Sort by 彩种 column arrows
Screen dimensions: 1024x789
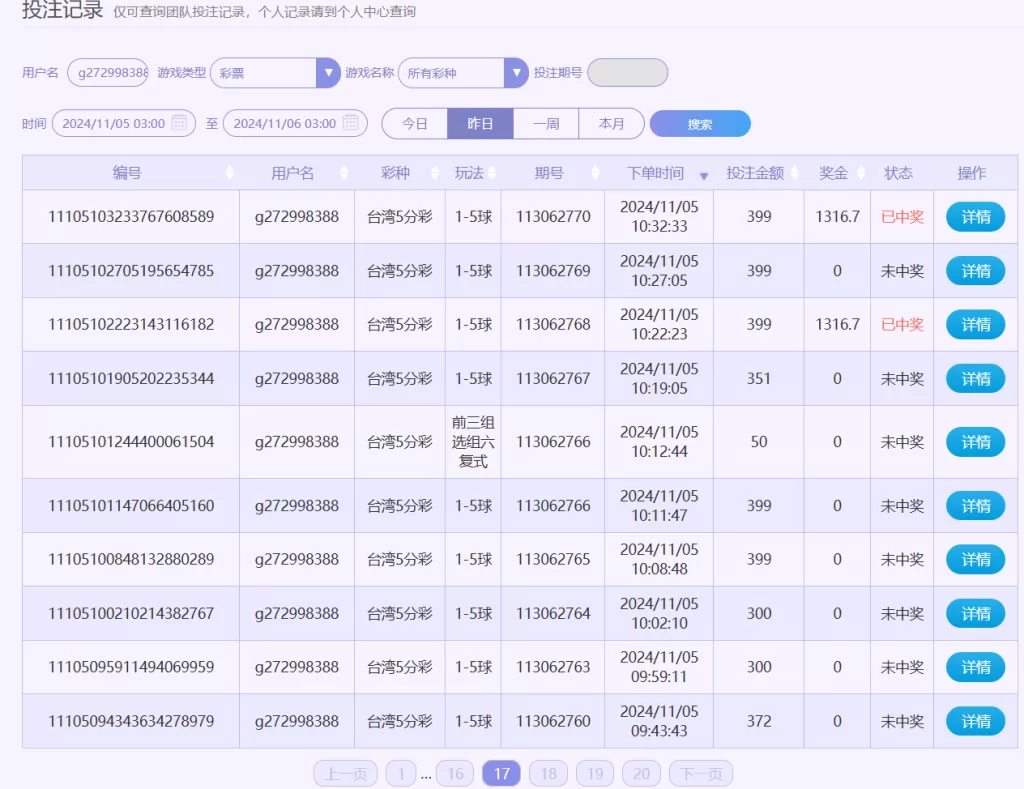tap(436, 173)
